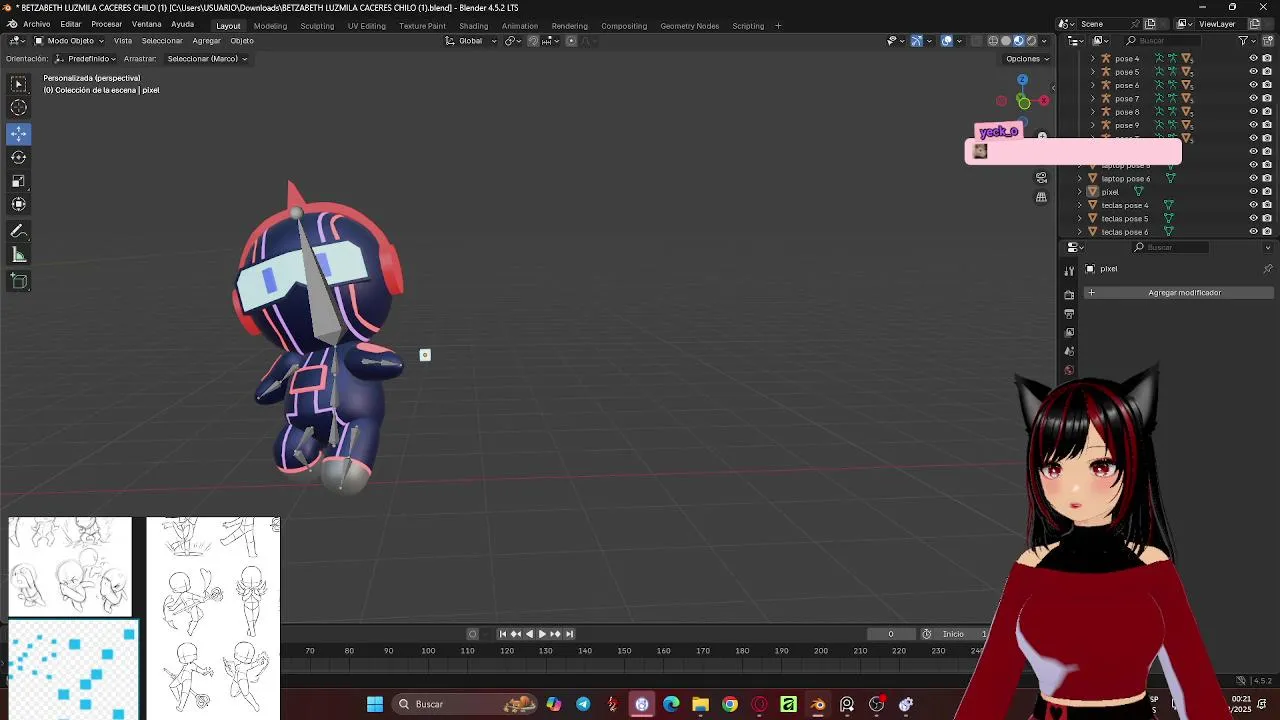Toggle snapping magnet in header
Image resolution: width=1280 pixels, height=720 pixels.
(x=533, y=41)
